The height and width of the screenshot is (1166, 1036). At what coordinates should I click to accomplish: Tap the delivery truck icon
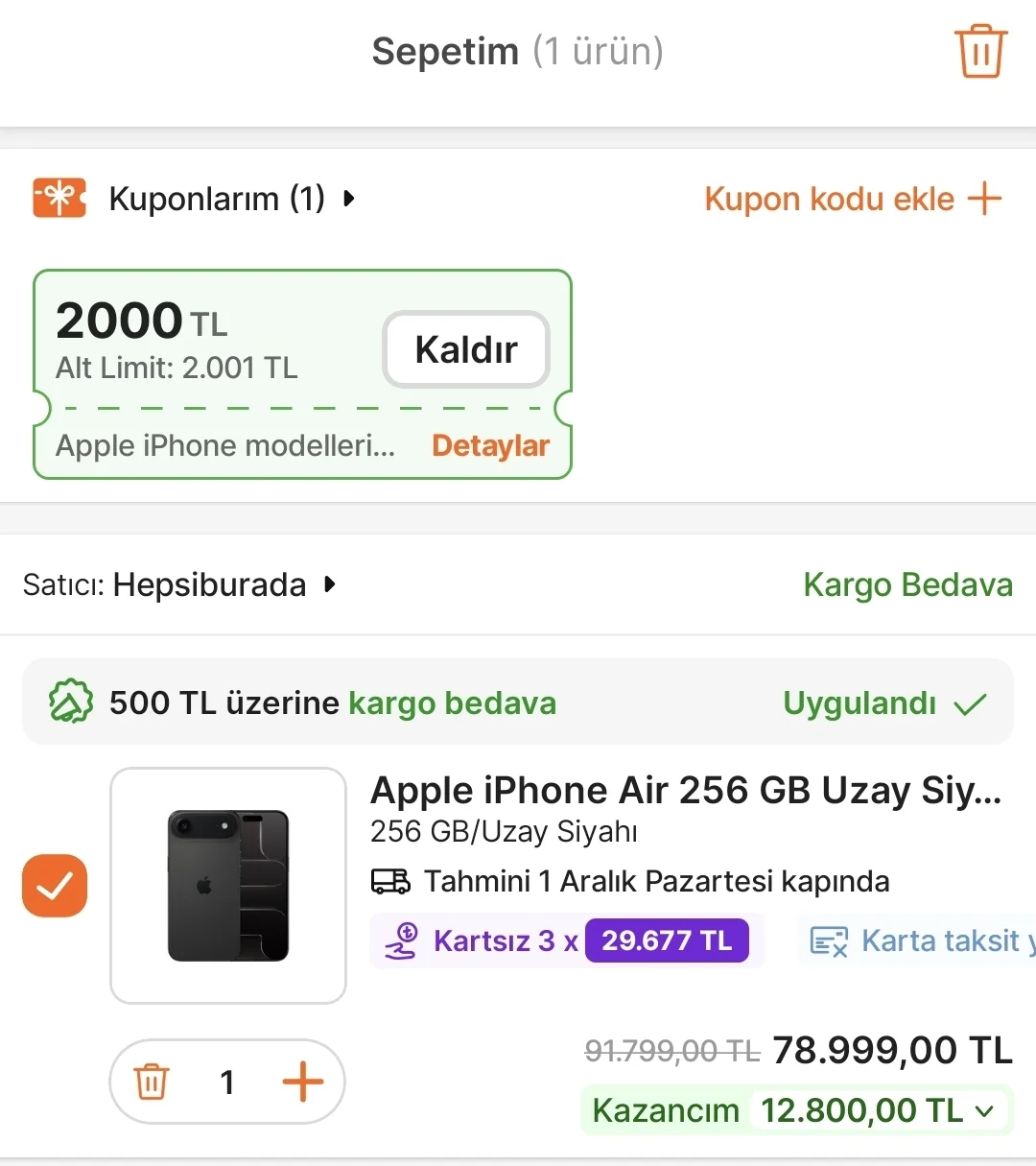390,881
